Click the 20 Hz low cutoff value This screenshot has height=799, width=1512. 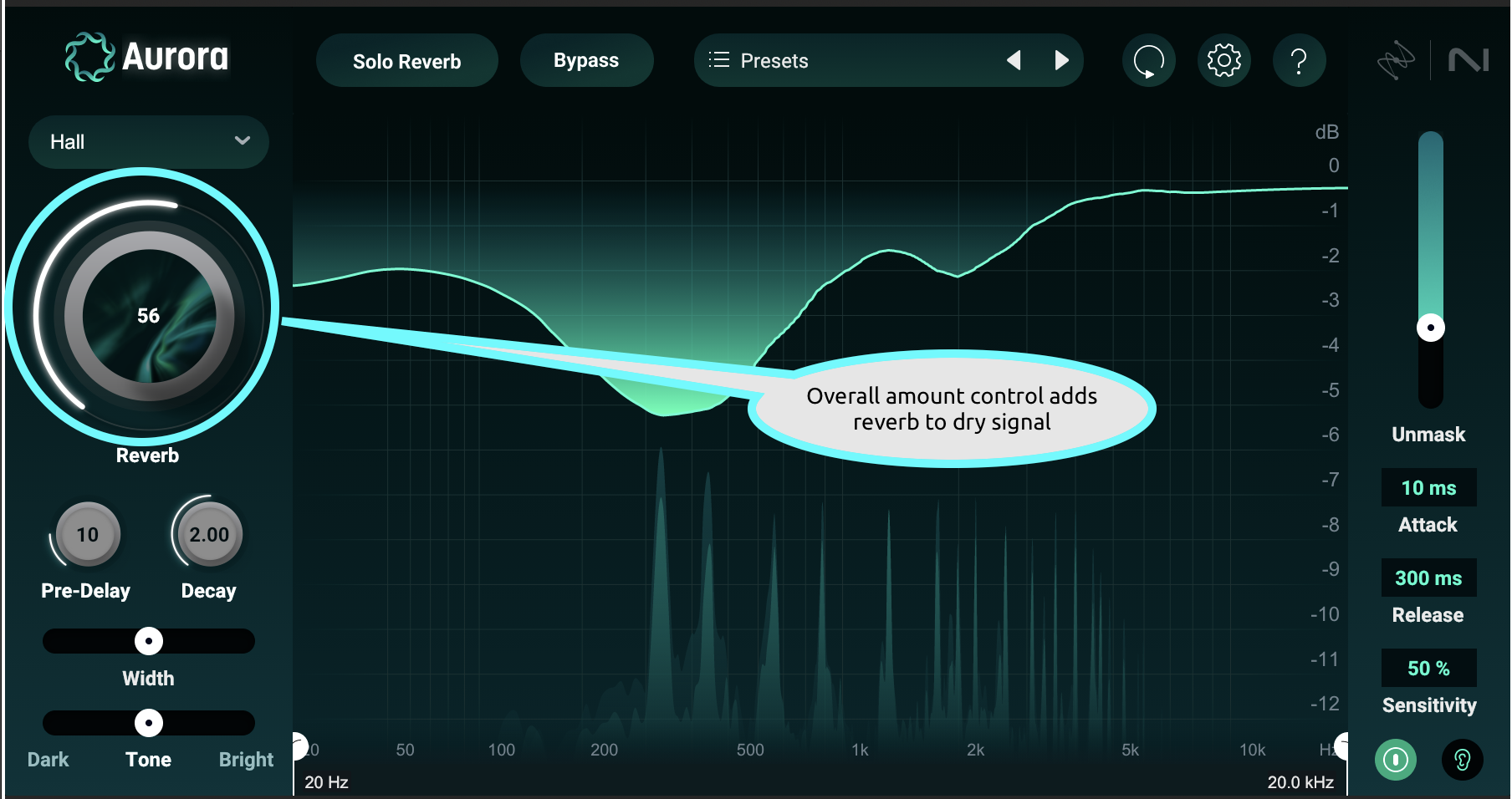[x=326, y=782]
